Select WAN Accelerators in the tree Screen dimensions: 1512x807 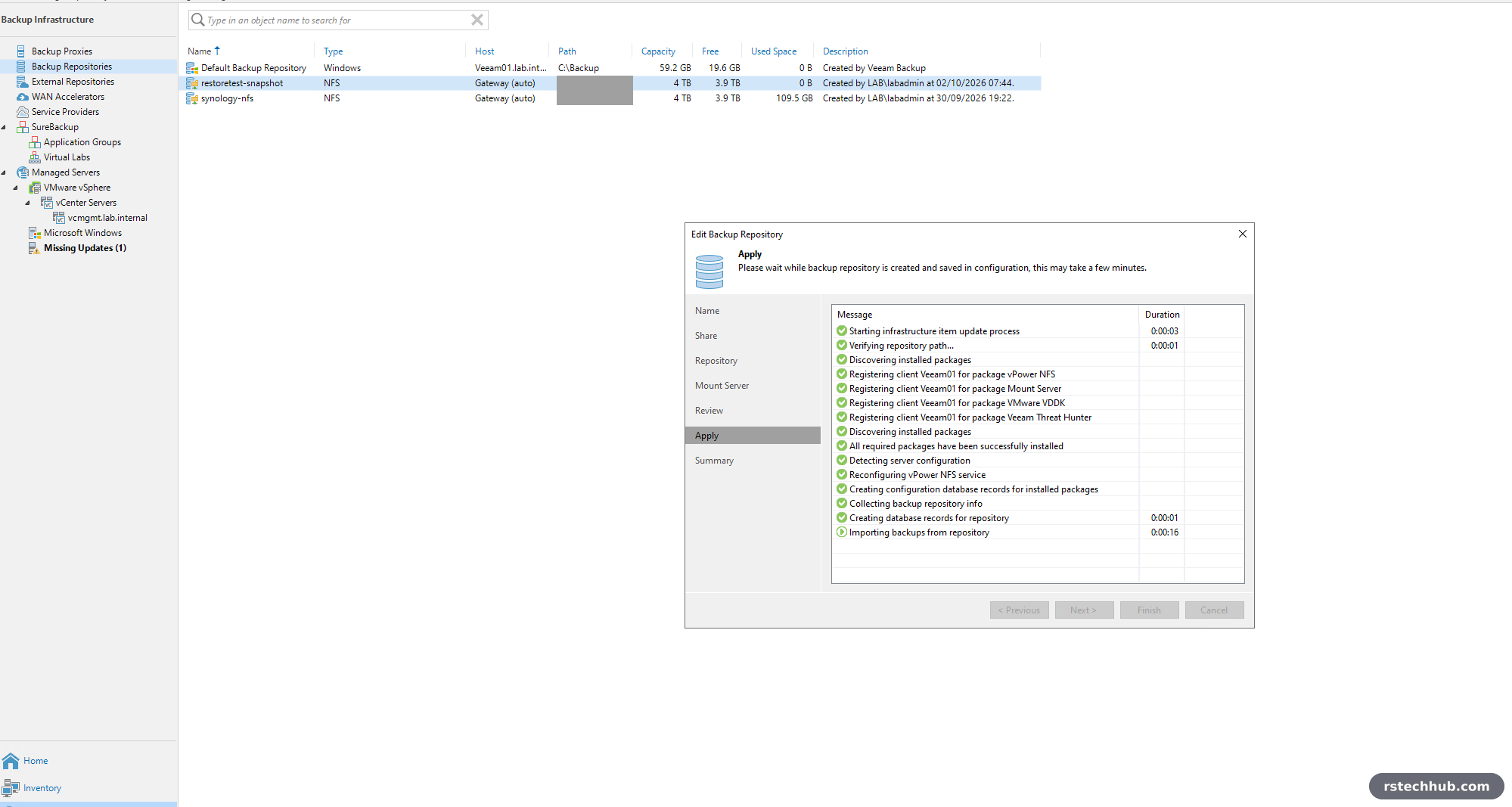pyautogui.click(x=68, y=97)
